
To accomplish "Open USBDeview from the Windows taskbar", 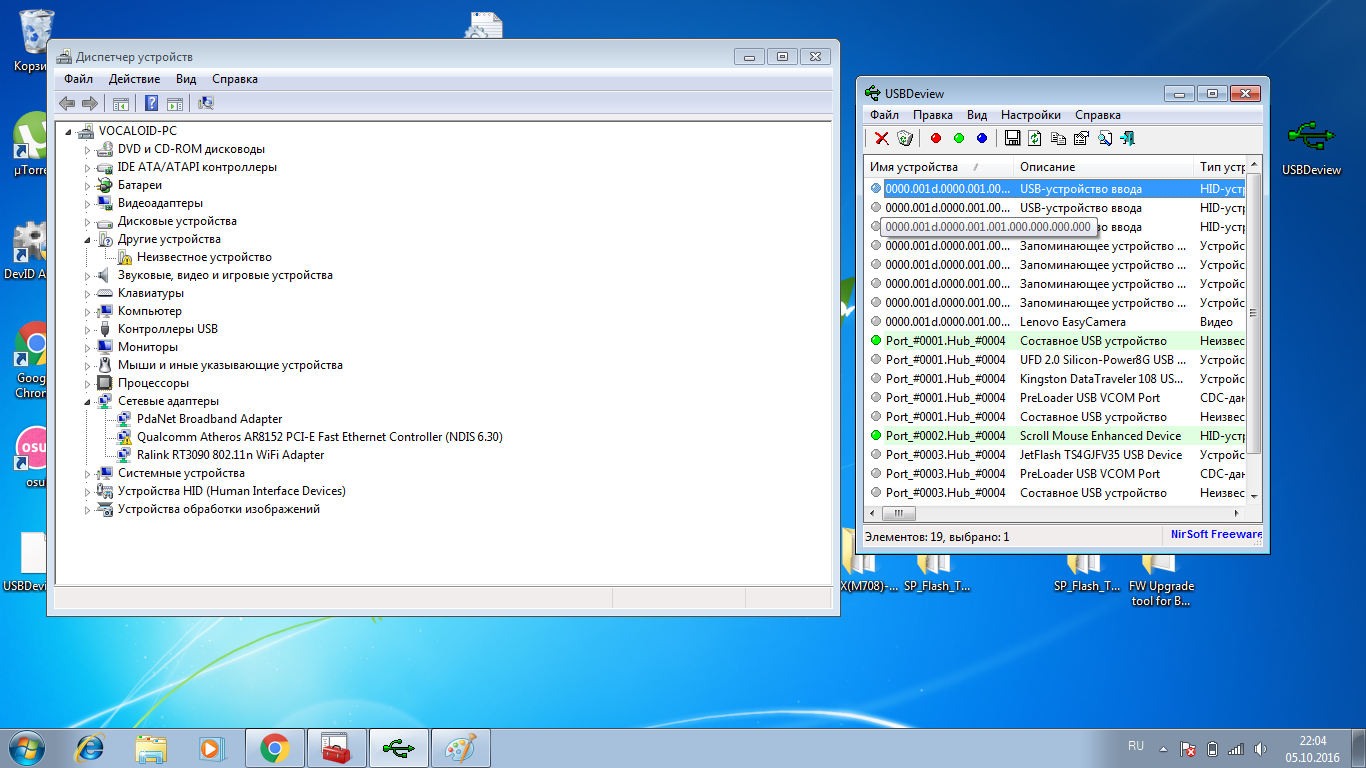I will (x=399, y=747).
